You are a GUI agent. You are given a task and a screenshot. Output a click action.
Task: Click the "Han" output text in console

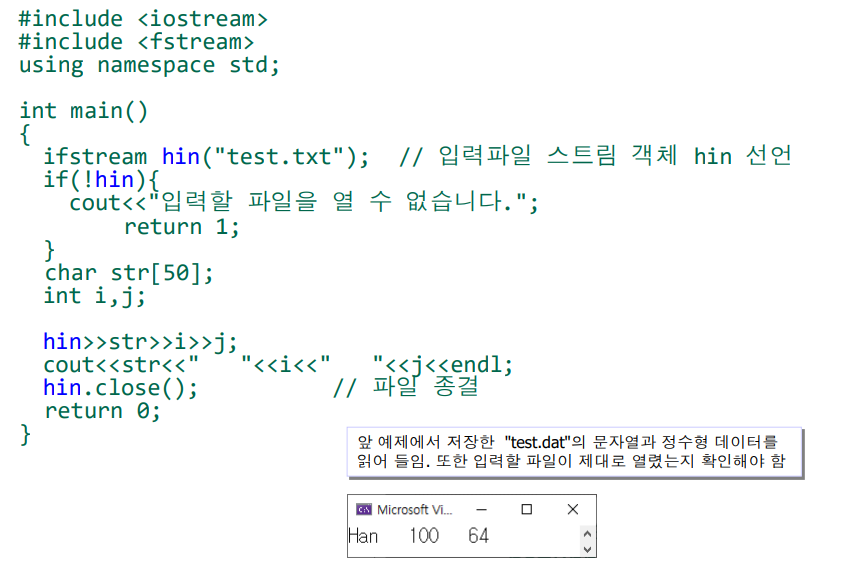tap(363, 536)
